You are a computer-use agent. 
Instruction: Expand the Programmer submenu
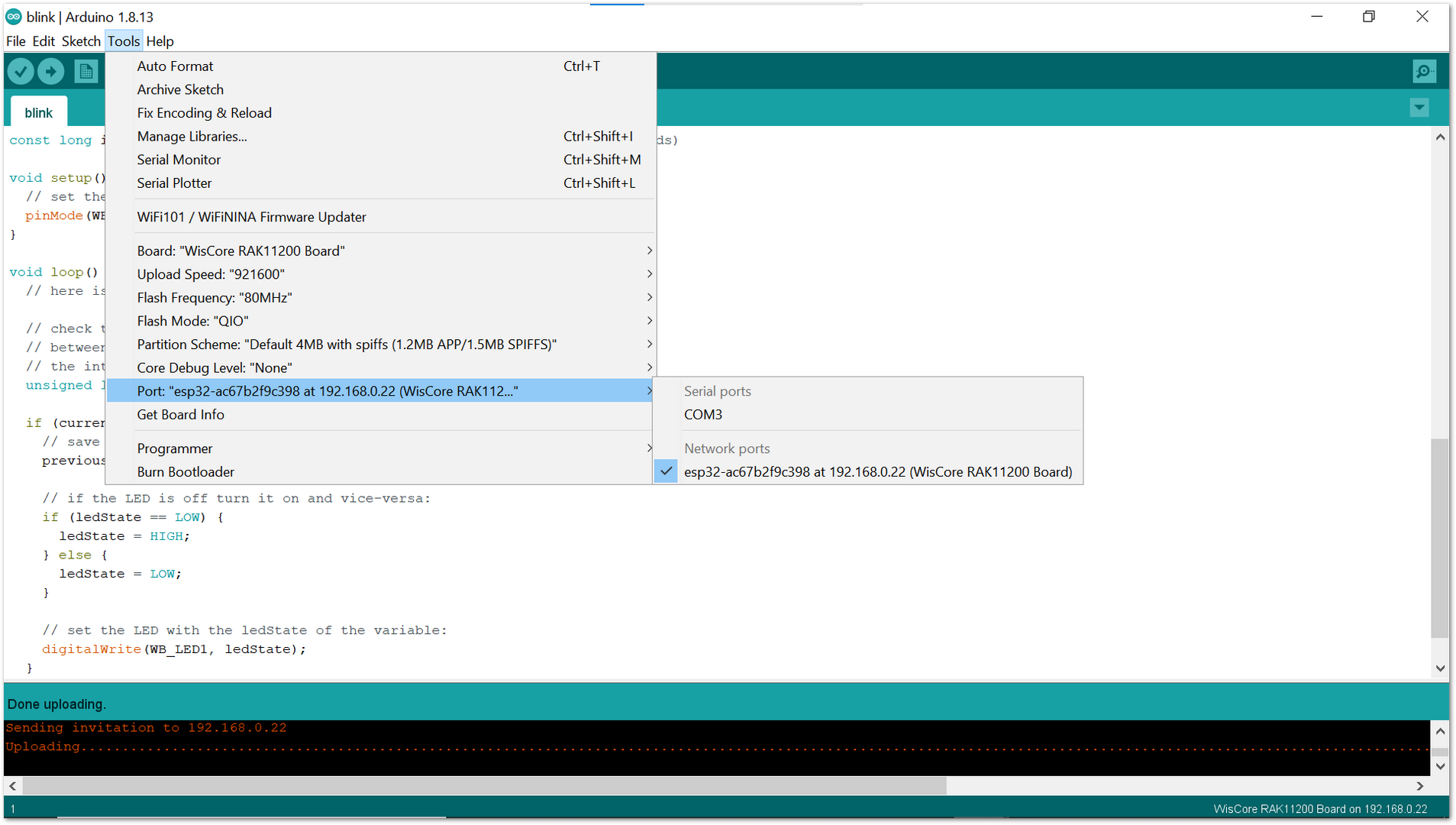[380, 449]
